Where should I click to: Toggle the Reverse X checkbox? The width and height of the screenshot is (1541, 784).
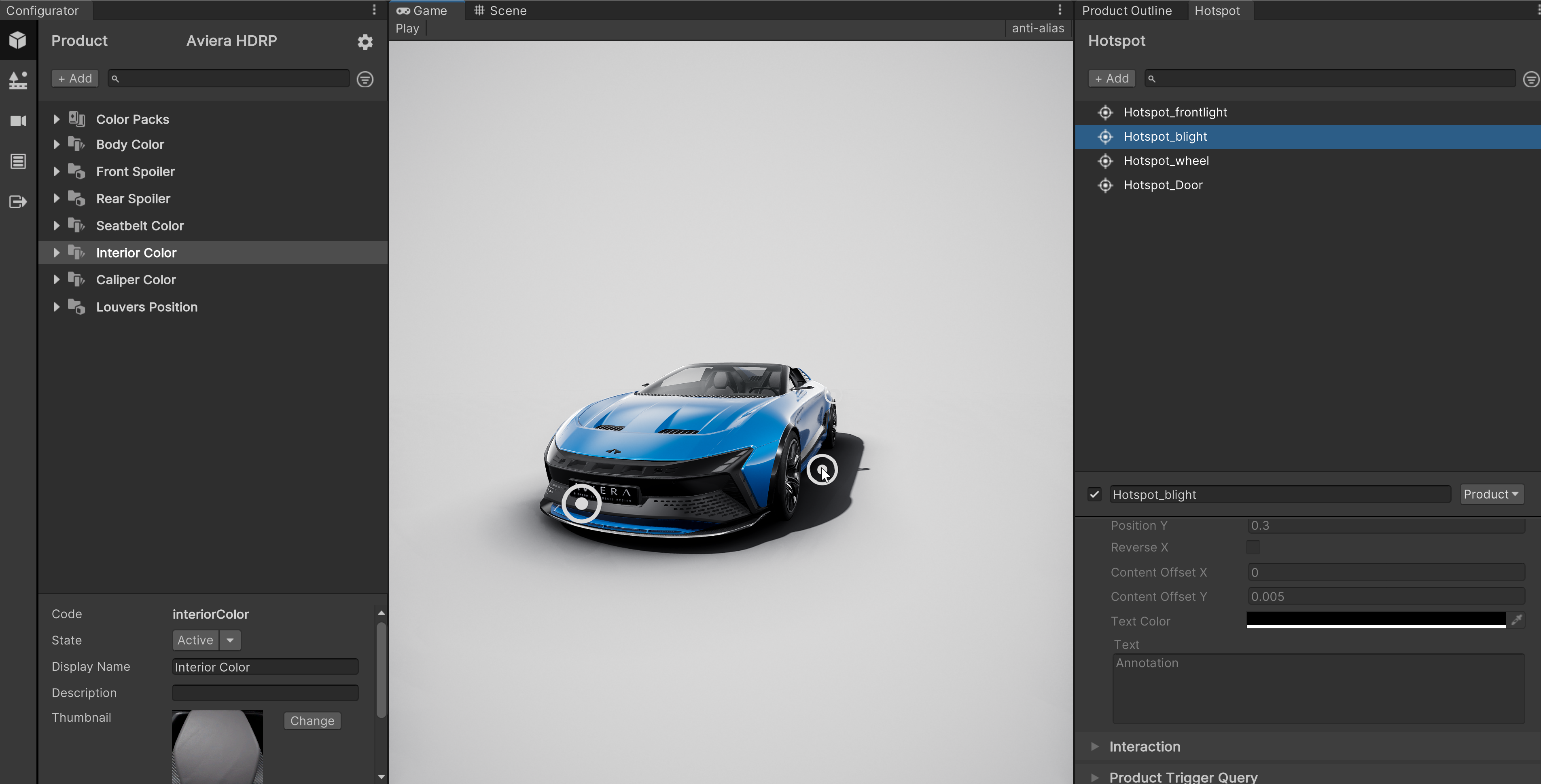pyautogui.click(x=1253, y=547)
